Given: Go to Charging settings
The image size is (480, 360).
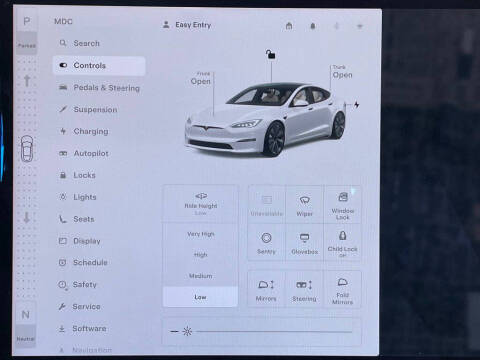Looking at the screenshot, I should coord(83,131).
